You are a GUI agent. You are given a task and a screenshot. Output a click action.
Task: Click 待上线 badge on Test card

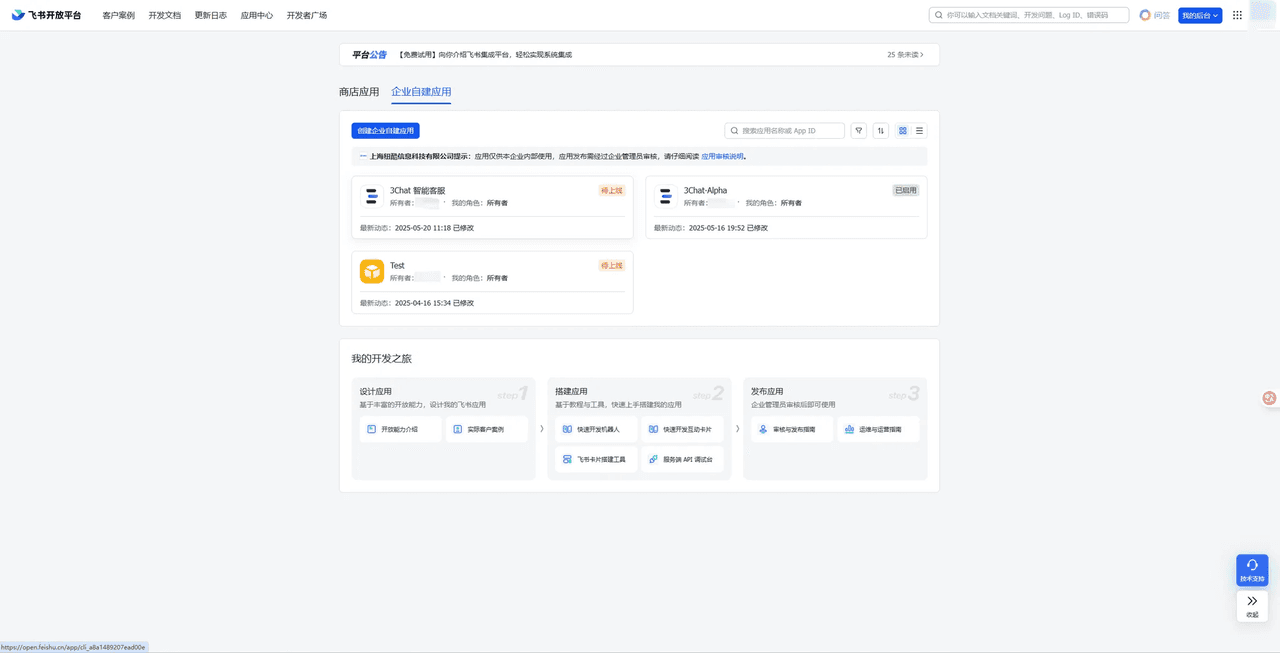click(612, 265)
